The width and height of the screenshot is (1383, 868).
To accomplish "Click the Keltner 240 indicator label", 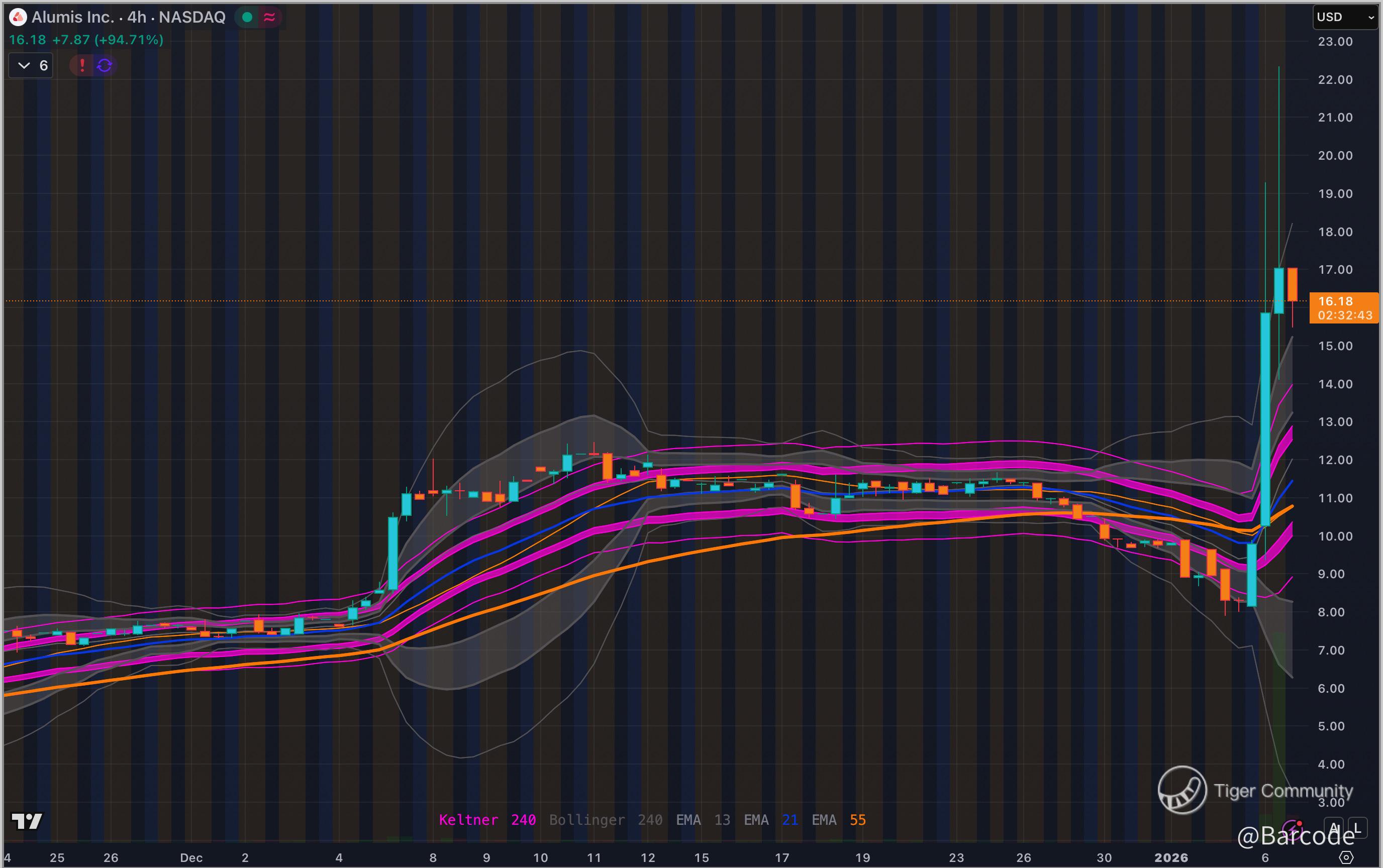I will 487,820.
